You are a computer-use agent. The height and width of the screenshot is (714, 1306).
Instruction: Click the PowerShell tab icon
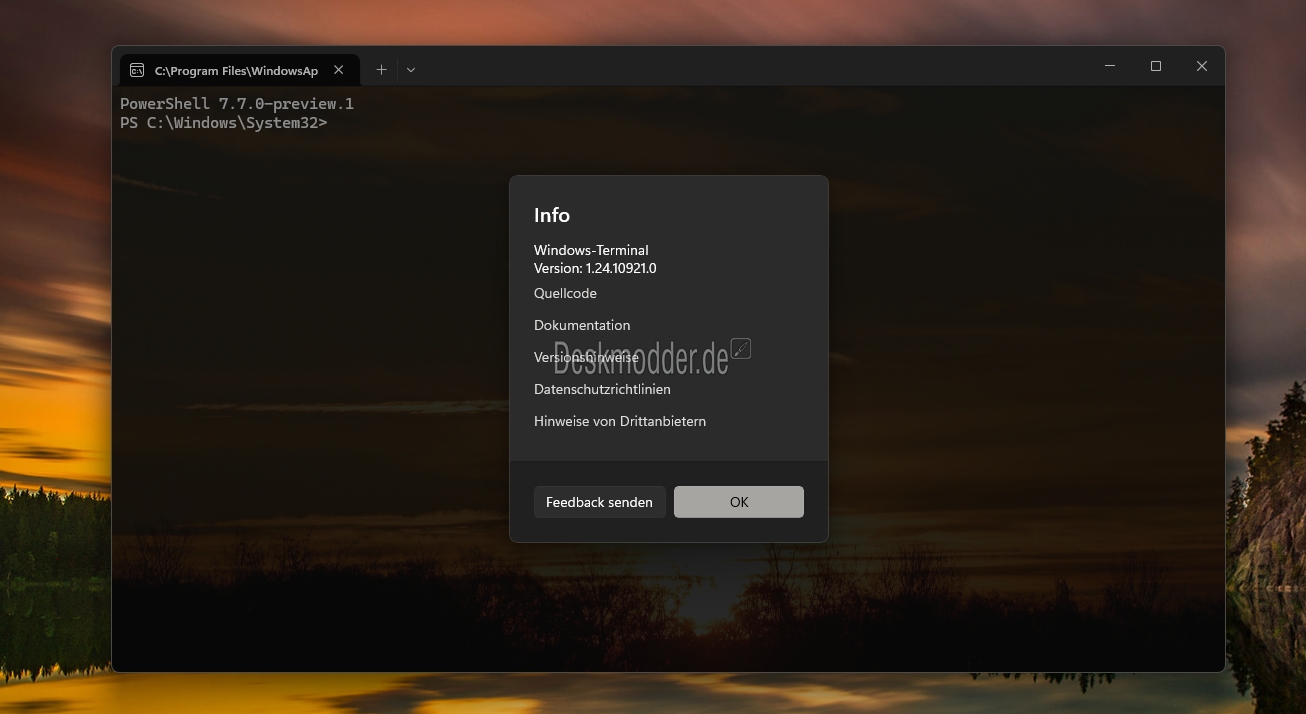coord(136,70)
